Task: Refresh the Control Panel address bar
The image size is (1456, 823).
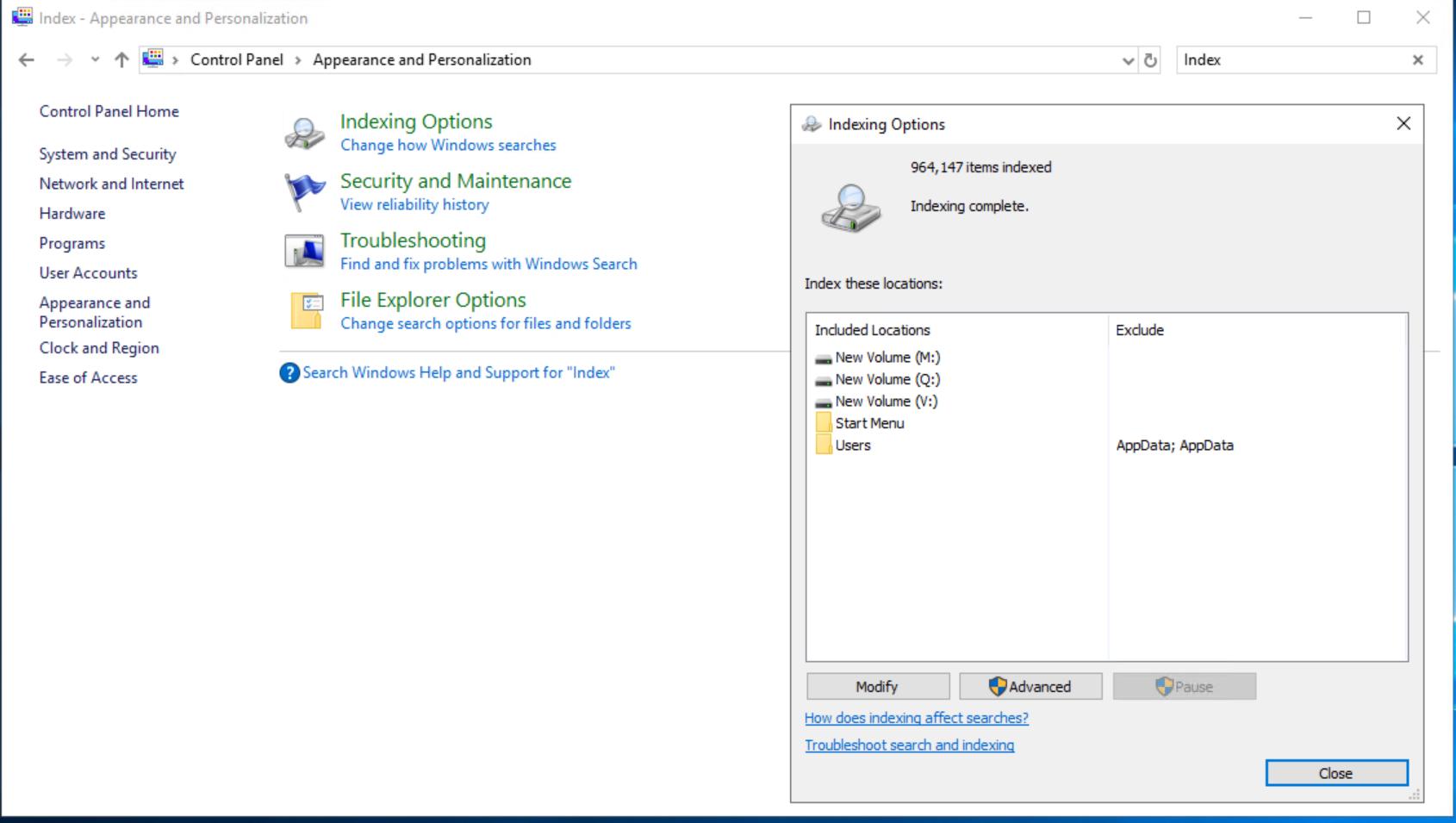Action: pos(1150,60)
